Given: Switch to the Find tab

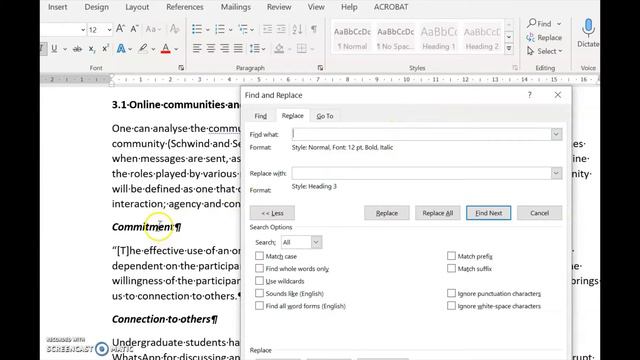Looking at the screenshot, I should point(261,116).
